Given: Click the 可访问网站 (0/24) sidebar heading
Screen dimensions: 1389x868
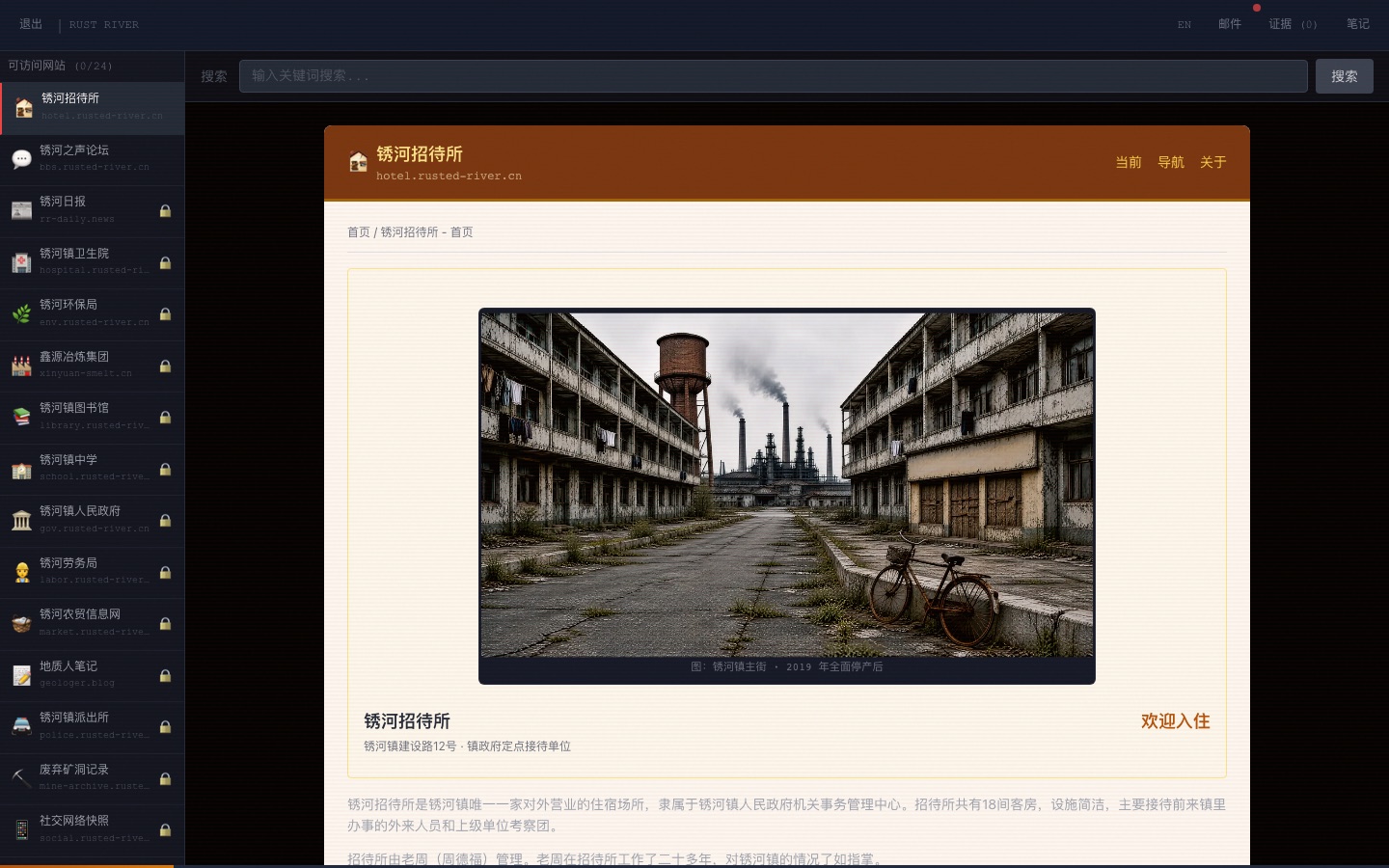Looking at the screenshot, I should (x=60, y=66).
